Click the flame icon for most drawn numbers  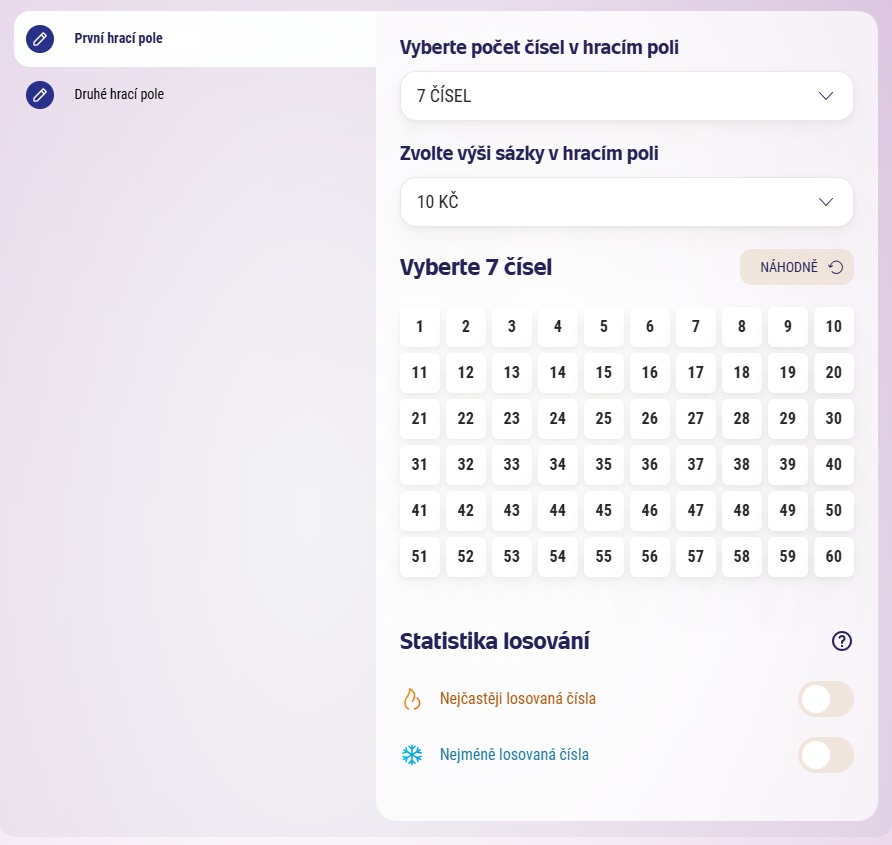(x=412, y=699)
